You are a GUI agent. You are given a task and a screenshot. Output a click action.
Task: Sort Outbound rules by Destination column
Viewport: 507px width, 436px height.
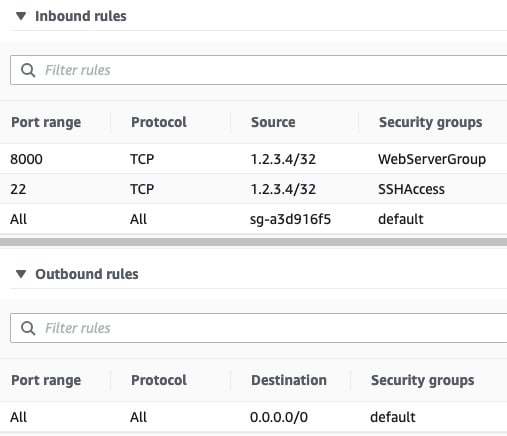click(289, 380)
